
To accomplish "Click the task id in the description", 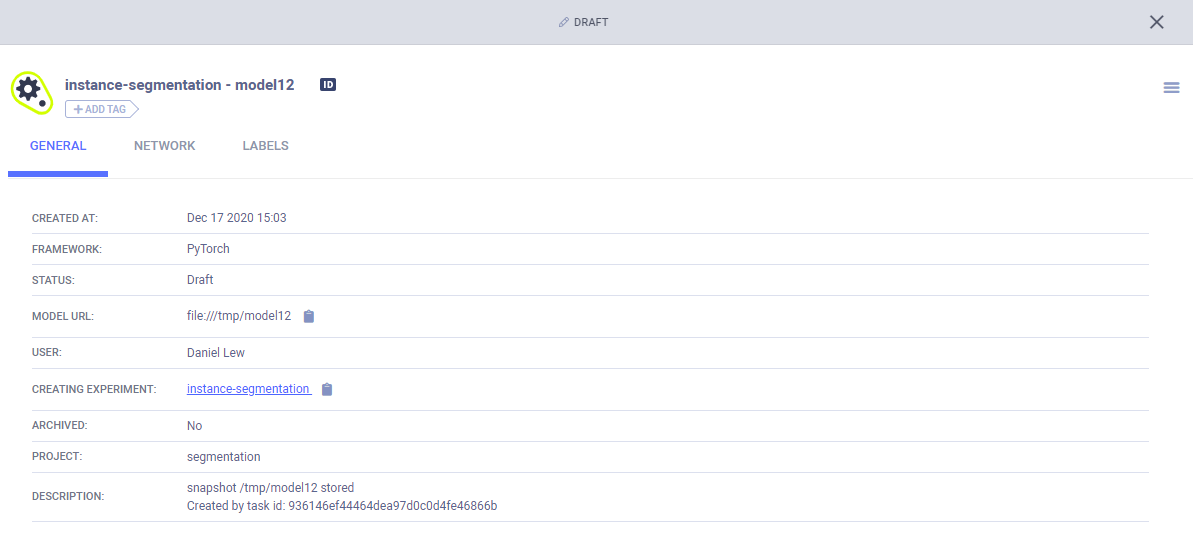I will coord(392,506).
